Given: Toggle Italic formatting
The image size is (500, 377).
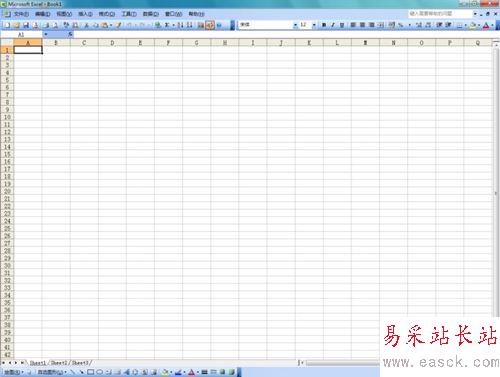Looking at the screenshot, I should click(333, 25).
